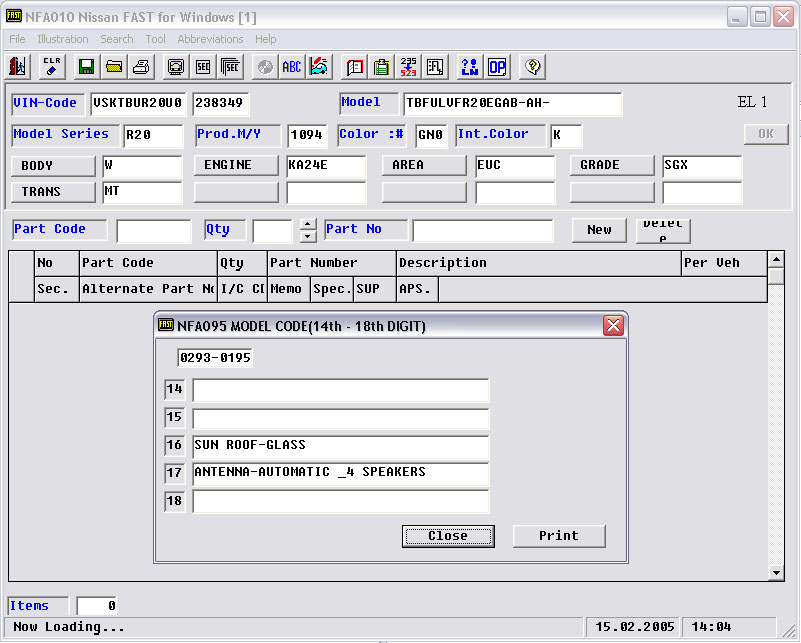Click the Per Veh column header
The image size is (801, 643).
pos(724,264)
